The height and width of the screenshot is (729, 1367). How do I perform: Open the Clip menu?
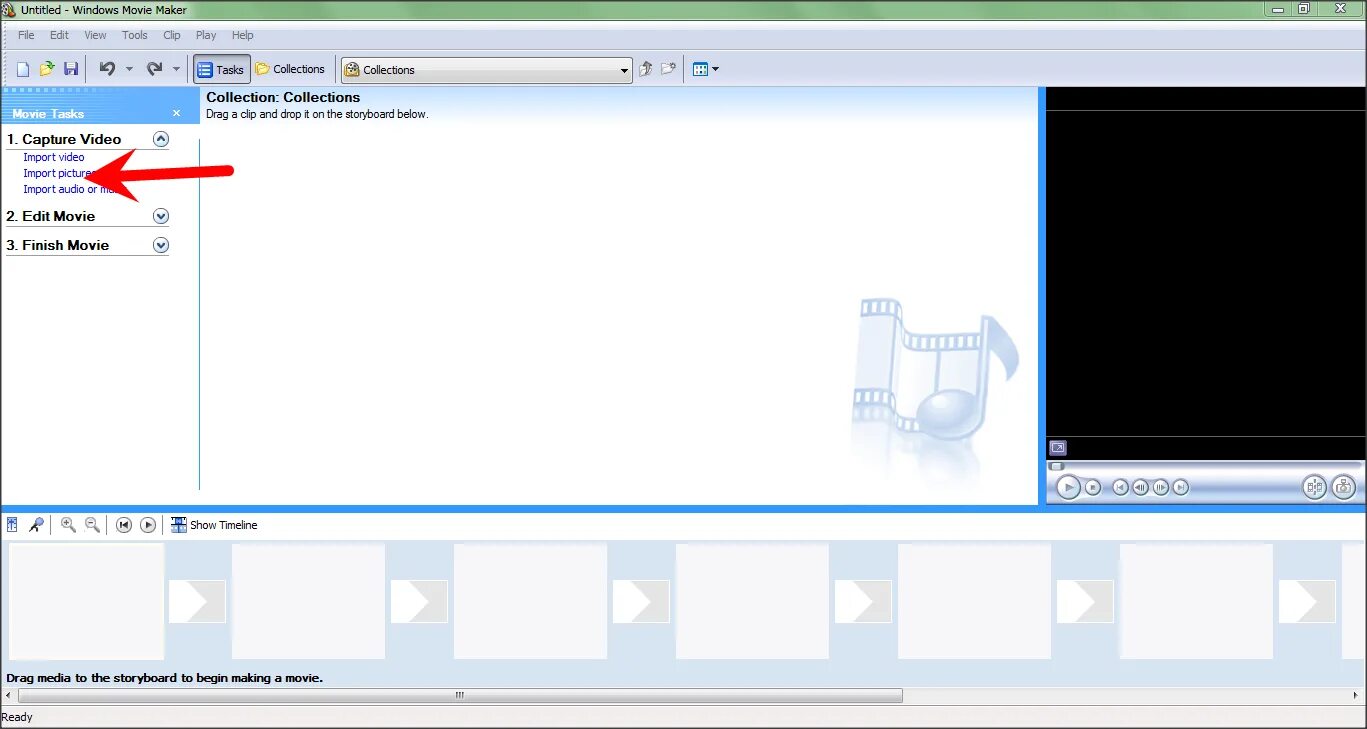171,34
